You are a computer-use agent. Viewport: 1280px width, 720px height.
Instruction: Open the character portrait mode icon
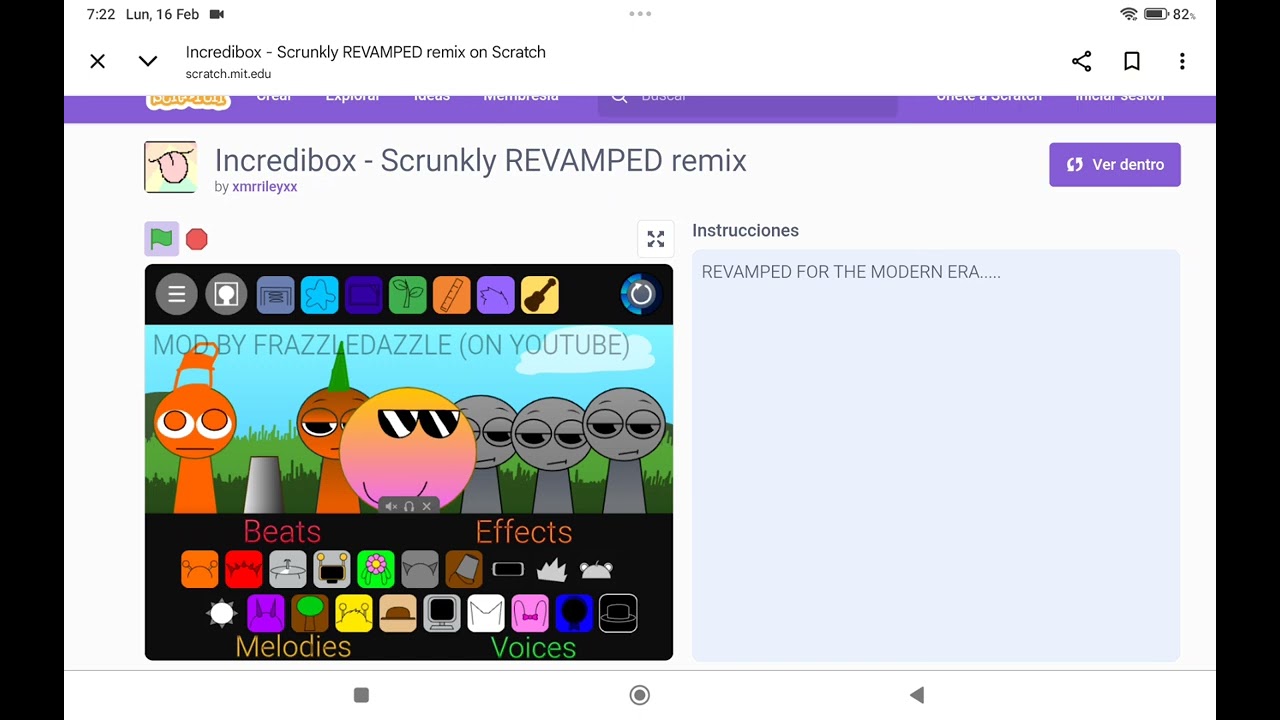click(226, 294)
